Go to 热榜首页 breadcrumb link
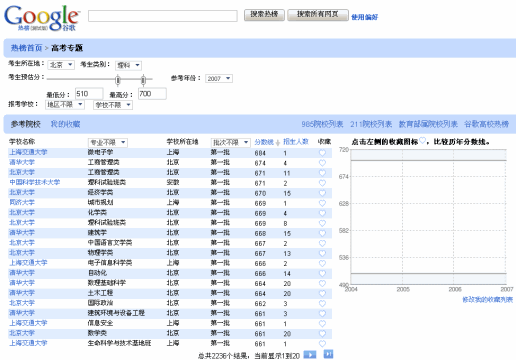 pyautogui.click(x=26, y=48)
